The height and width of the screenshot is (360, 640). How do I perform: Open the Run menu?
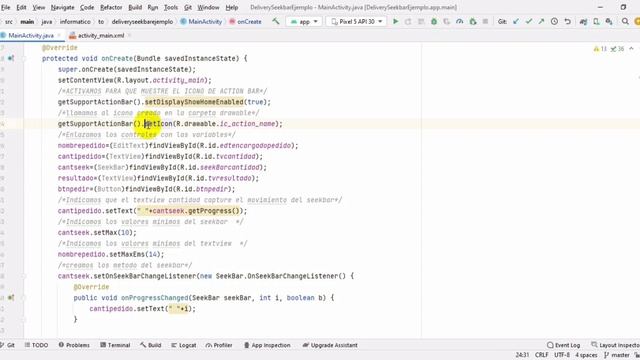153,7
